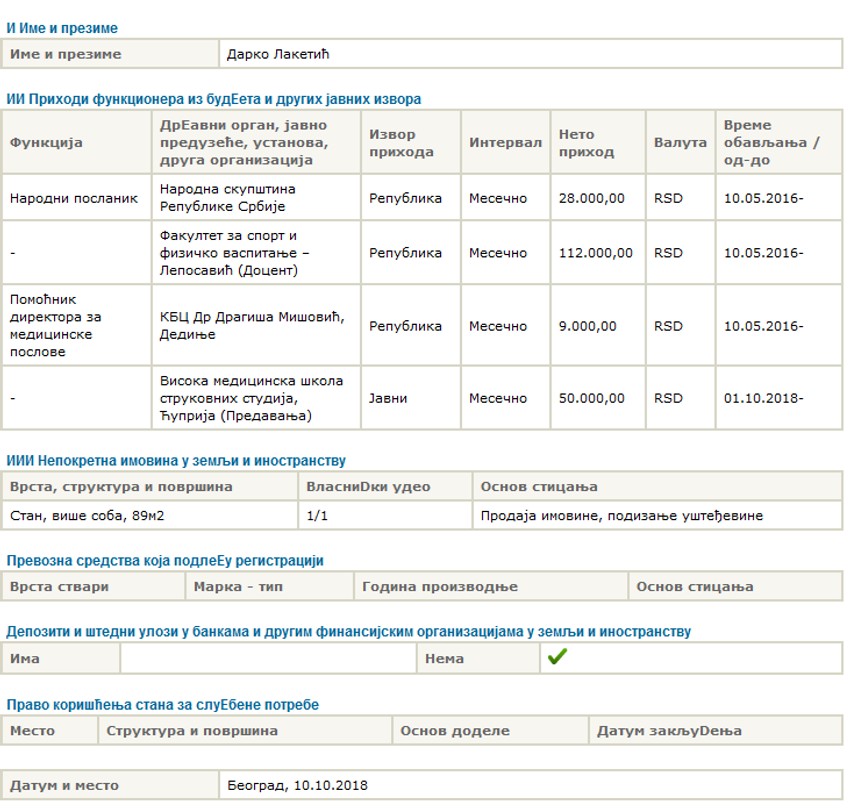This screenshot has width=850, height=808.
Task: Select the income source cell Јавни
Action: click(389, 398)
